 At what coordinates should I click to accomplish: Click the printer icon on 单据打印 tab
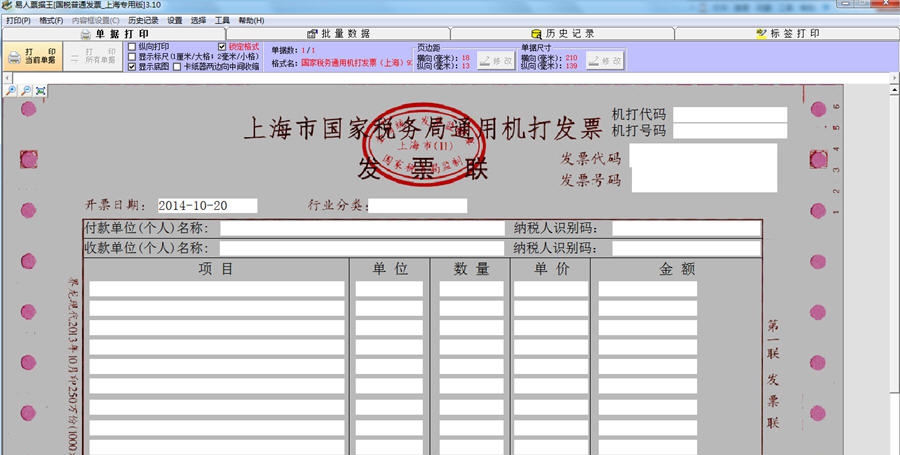[x=86, y=34]
